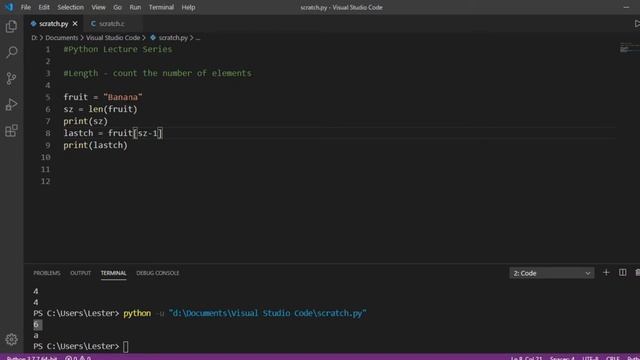Close the scratch.py editor tab
This screenshot has width=640, height=360.
[75, 24]
